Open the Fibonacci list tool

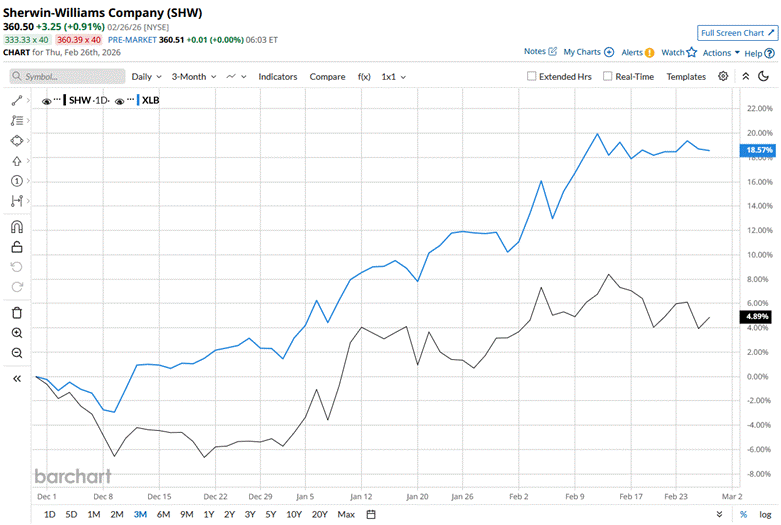click(x=16, y=121)
